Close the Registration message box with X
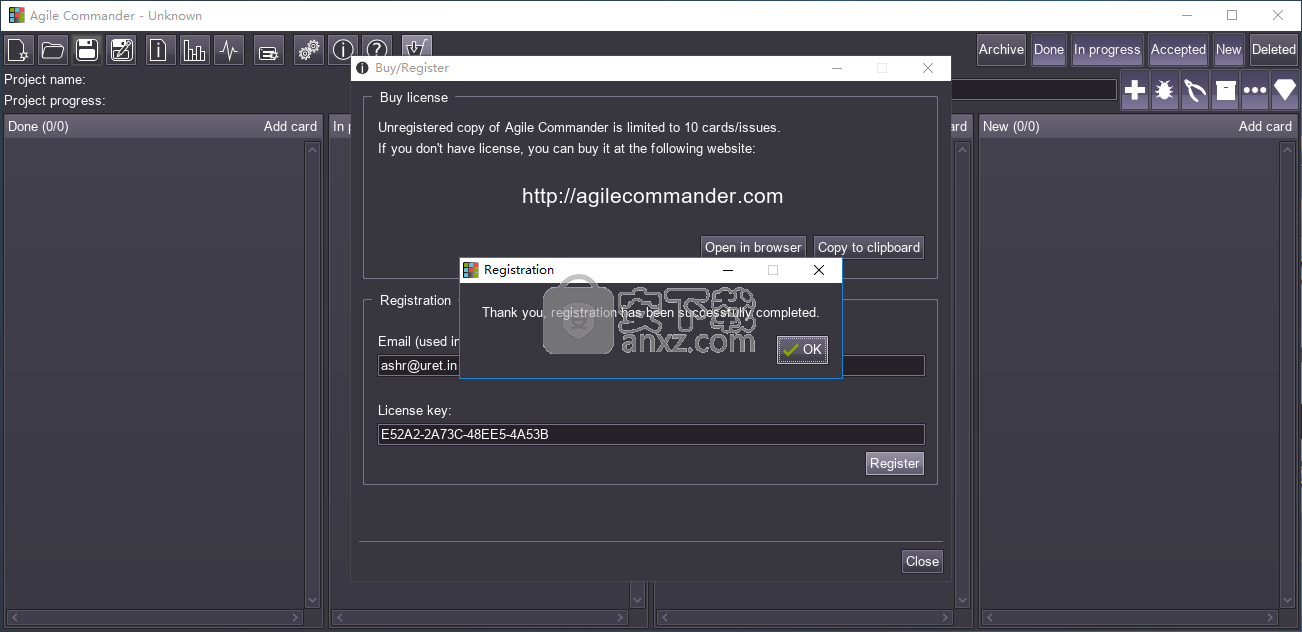Image resolution: width=1302 pixels, height=632 pixels. click(819, 270)
